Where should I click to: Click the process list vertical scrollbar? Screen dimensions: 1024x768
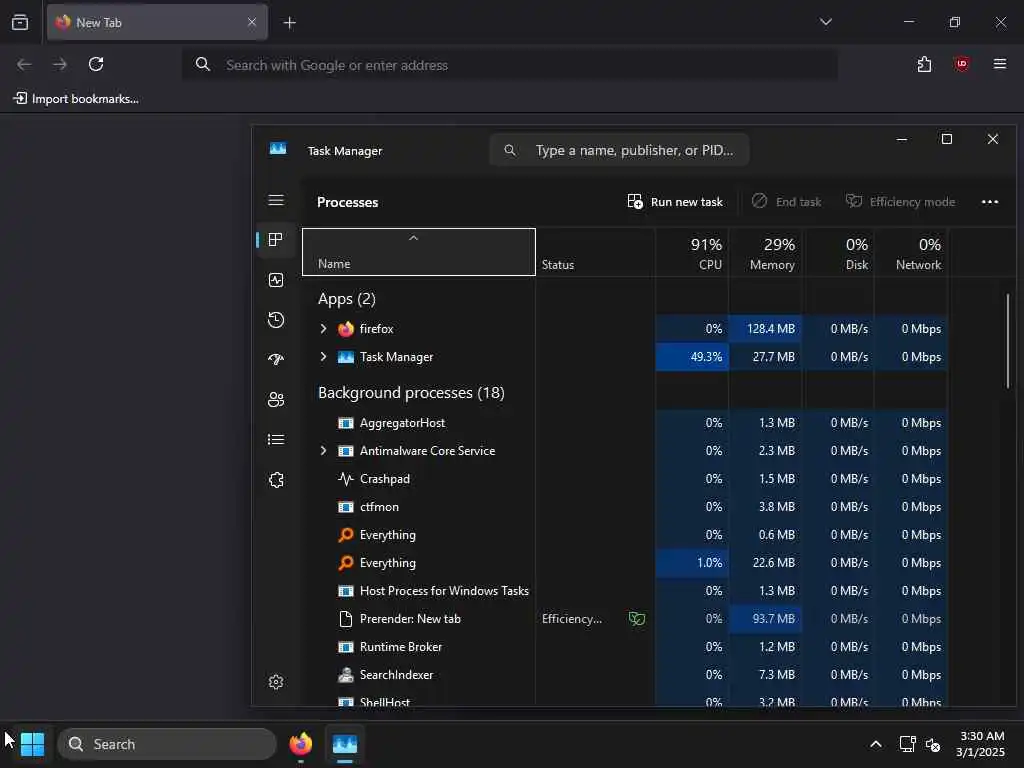(1008, 341)
